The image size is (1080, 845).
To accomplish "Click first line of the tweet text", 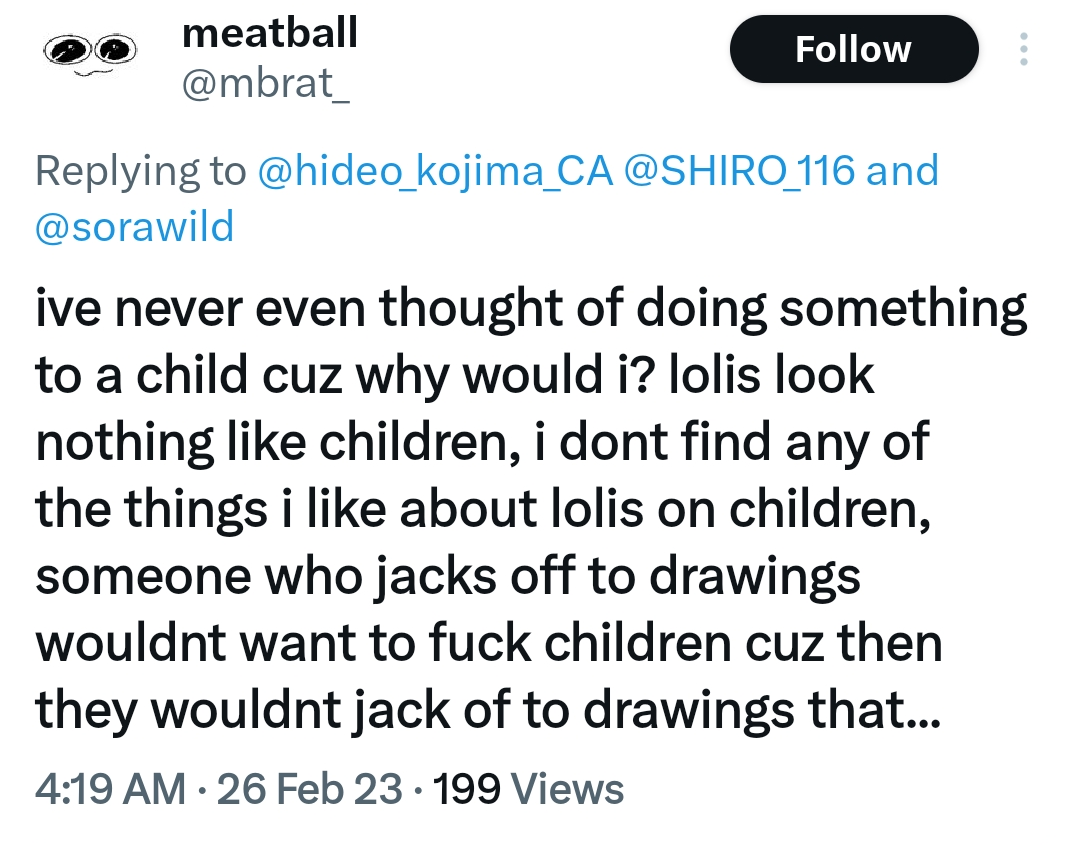I will click(531, 309).
